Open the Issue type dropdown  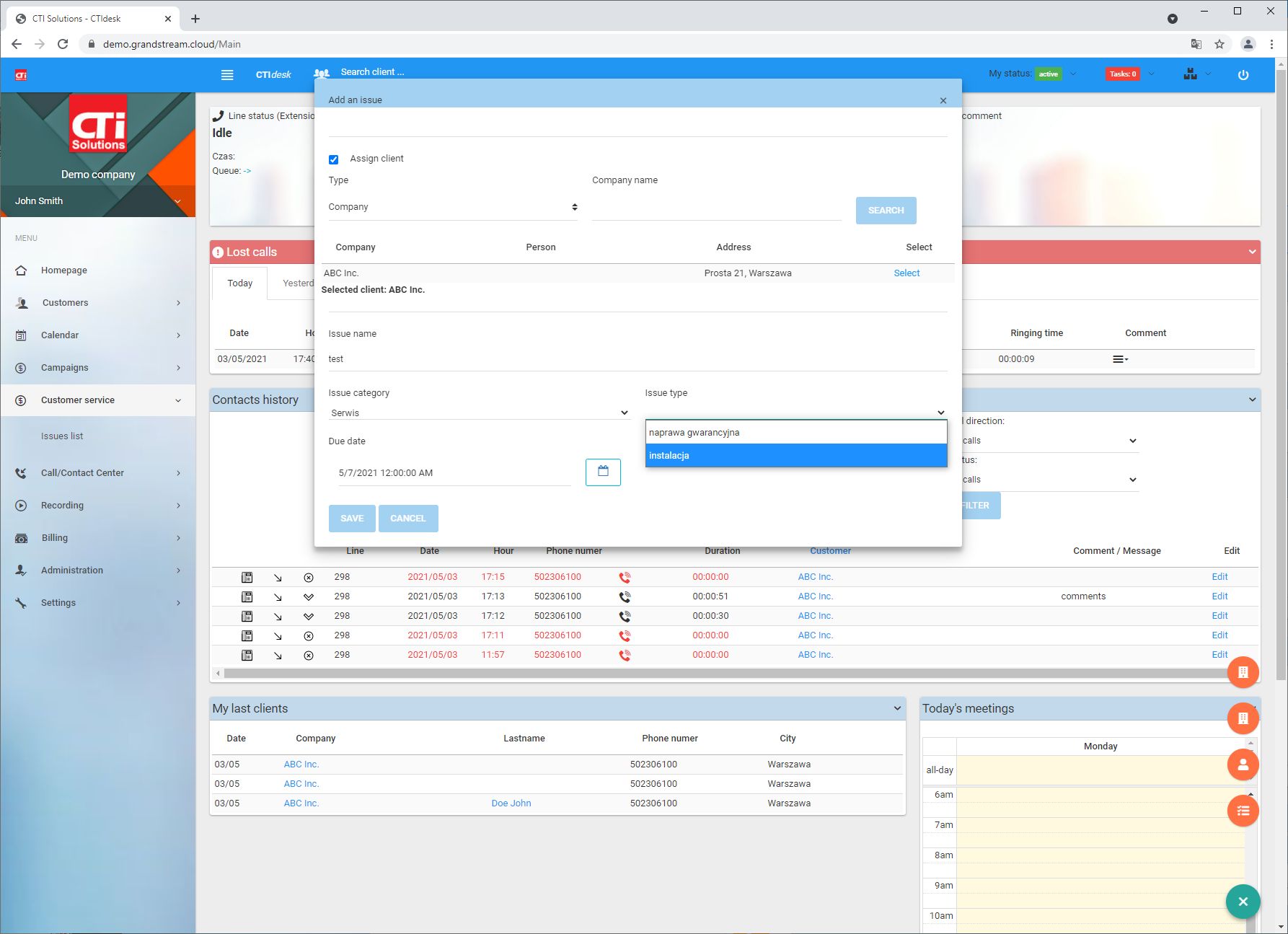point(795,413)
